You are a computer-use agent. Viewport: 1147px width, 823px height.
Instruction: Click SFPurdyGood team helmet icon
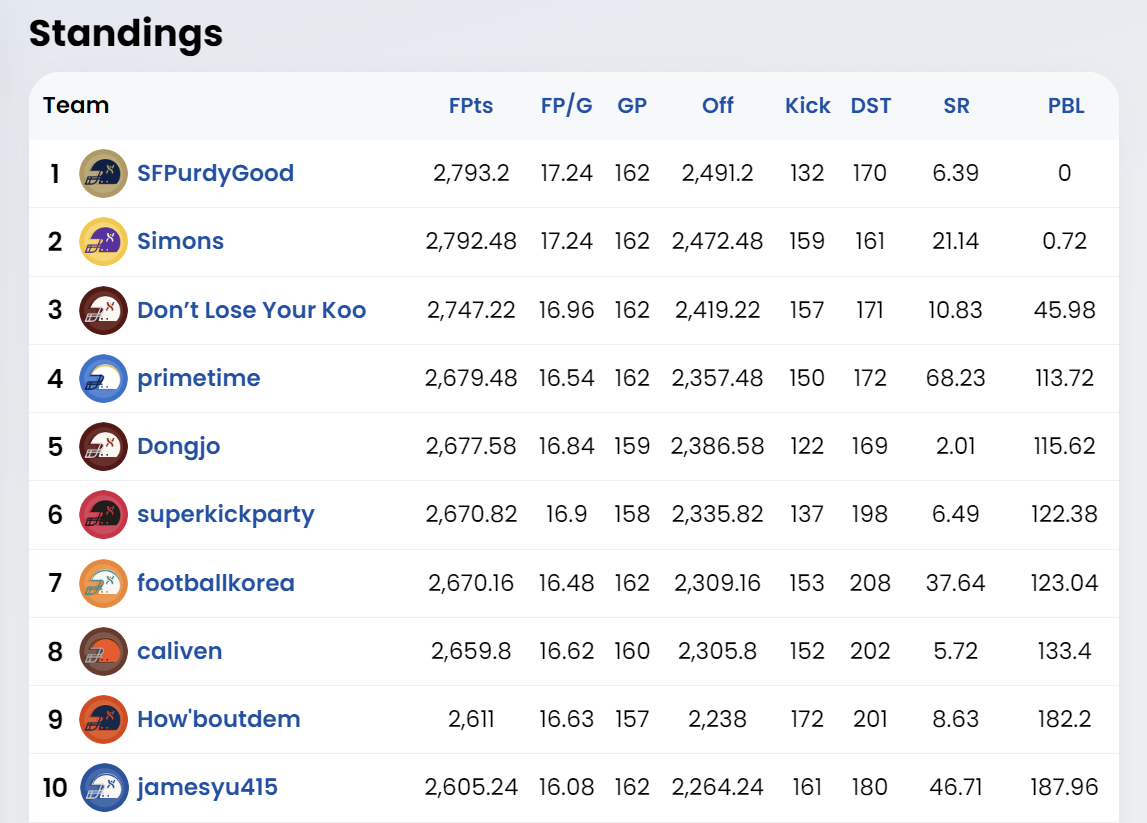click(x=103, y=174)
